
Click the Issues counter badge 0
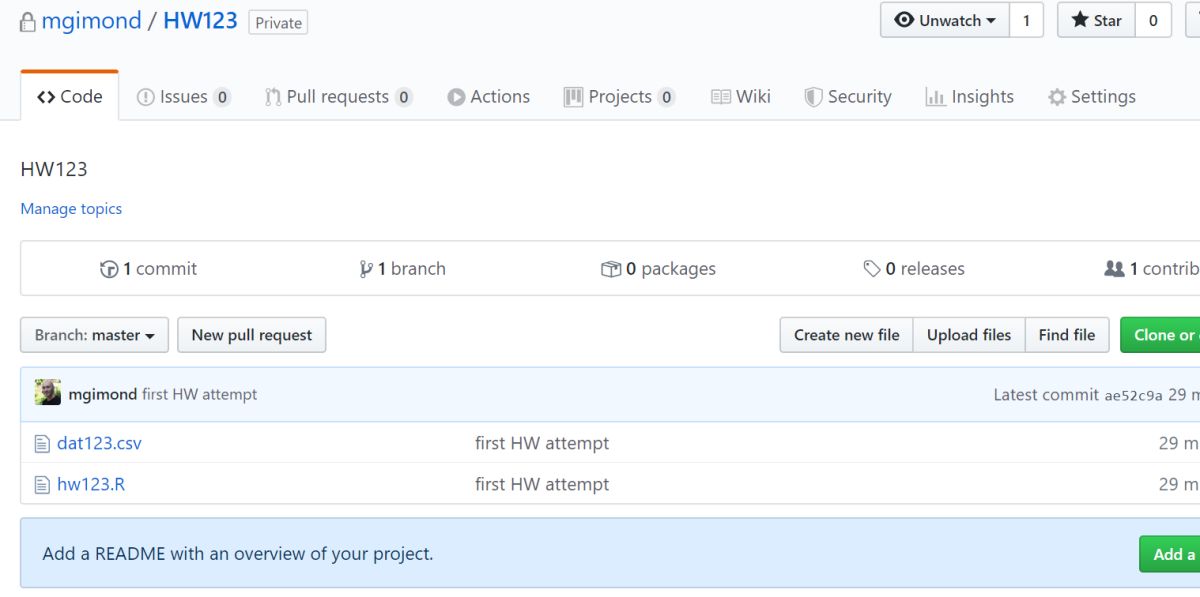point(222,97)
